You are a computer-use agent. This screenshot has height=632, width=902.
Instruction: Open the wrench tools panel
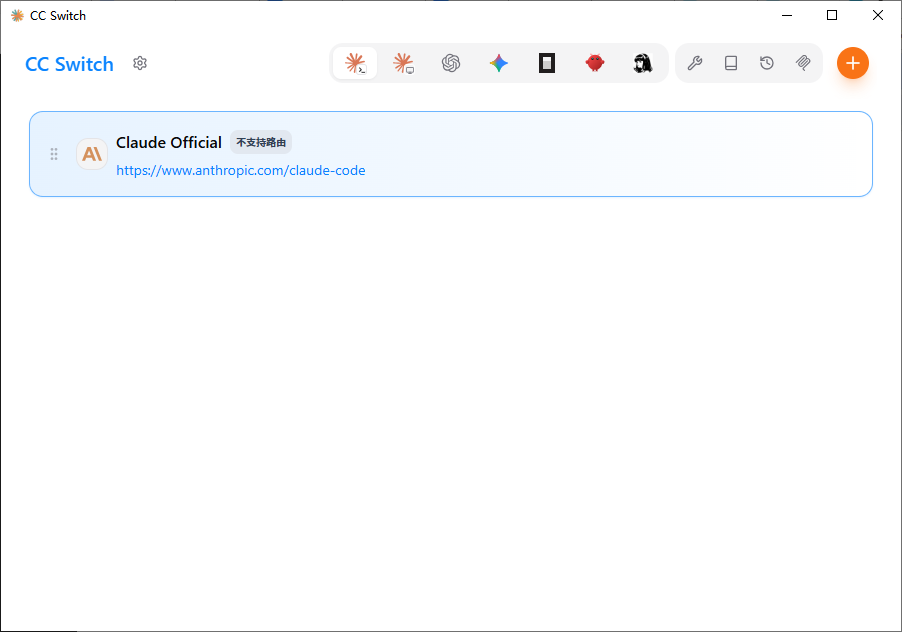(695, 63)
